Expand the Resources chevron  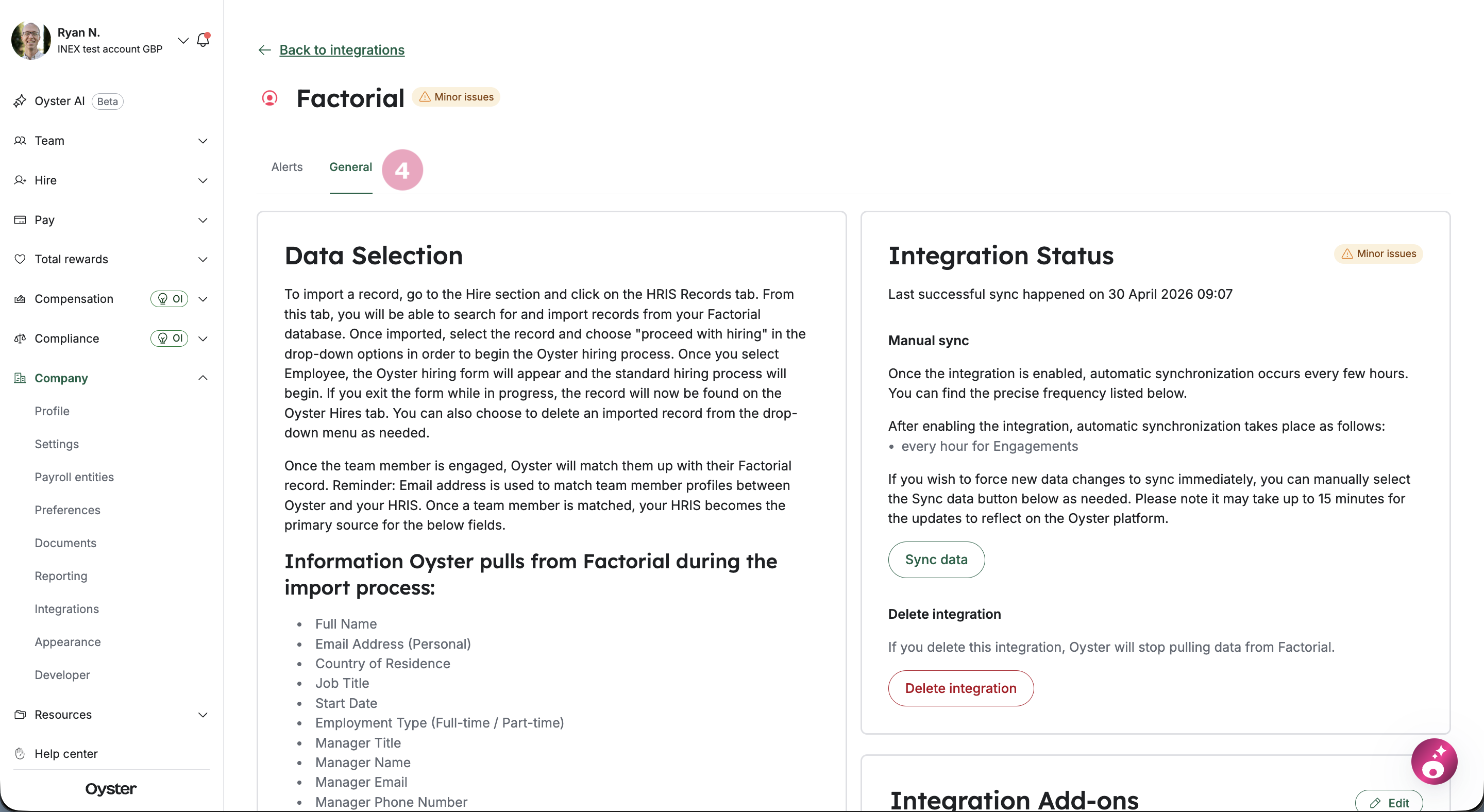tap(203, 715)
